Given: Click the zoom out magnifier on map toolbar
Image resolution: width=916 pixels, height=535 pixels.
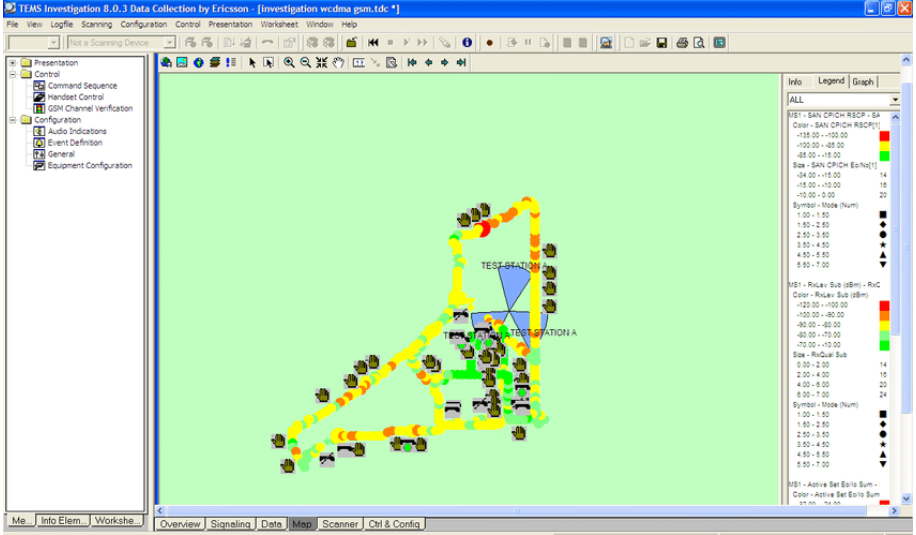Looking at the screenshot, I should 305,62.
